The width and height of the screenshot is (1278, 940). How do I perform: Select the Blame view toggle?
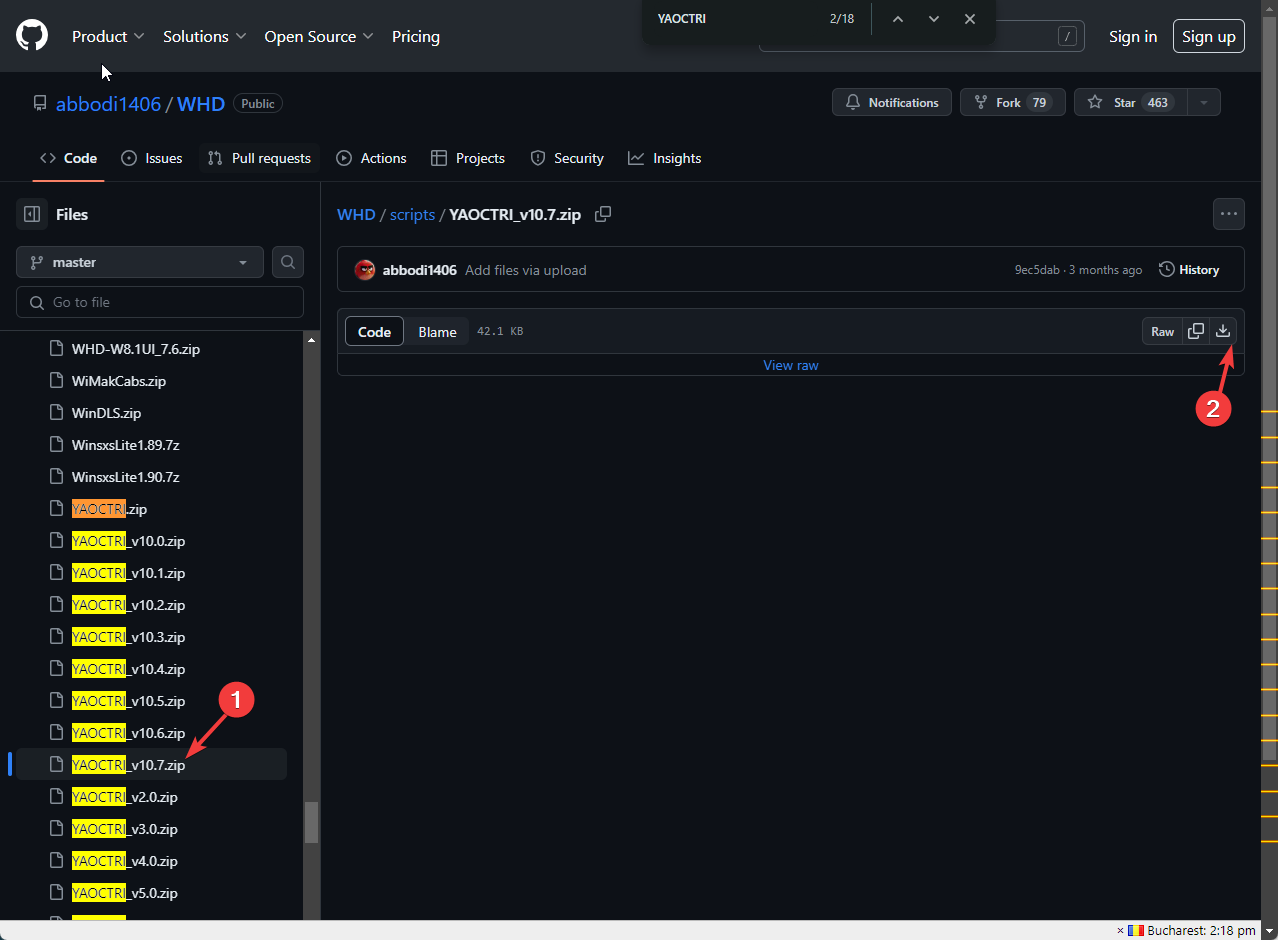(x=437, y=331)
